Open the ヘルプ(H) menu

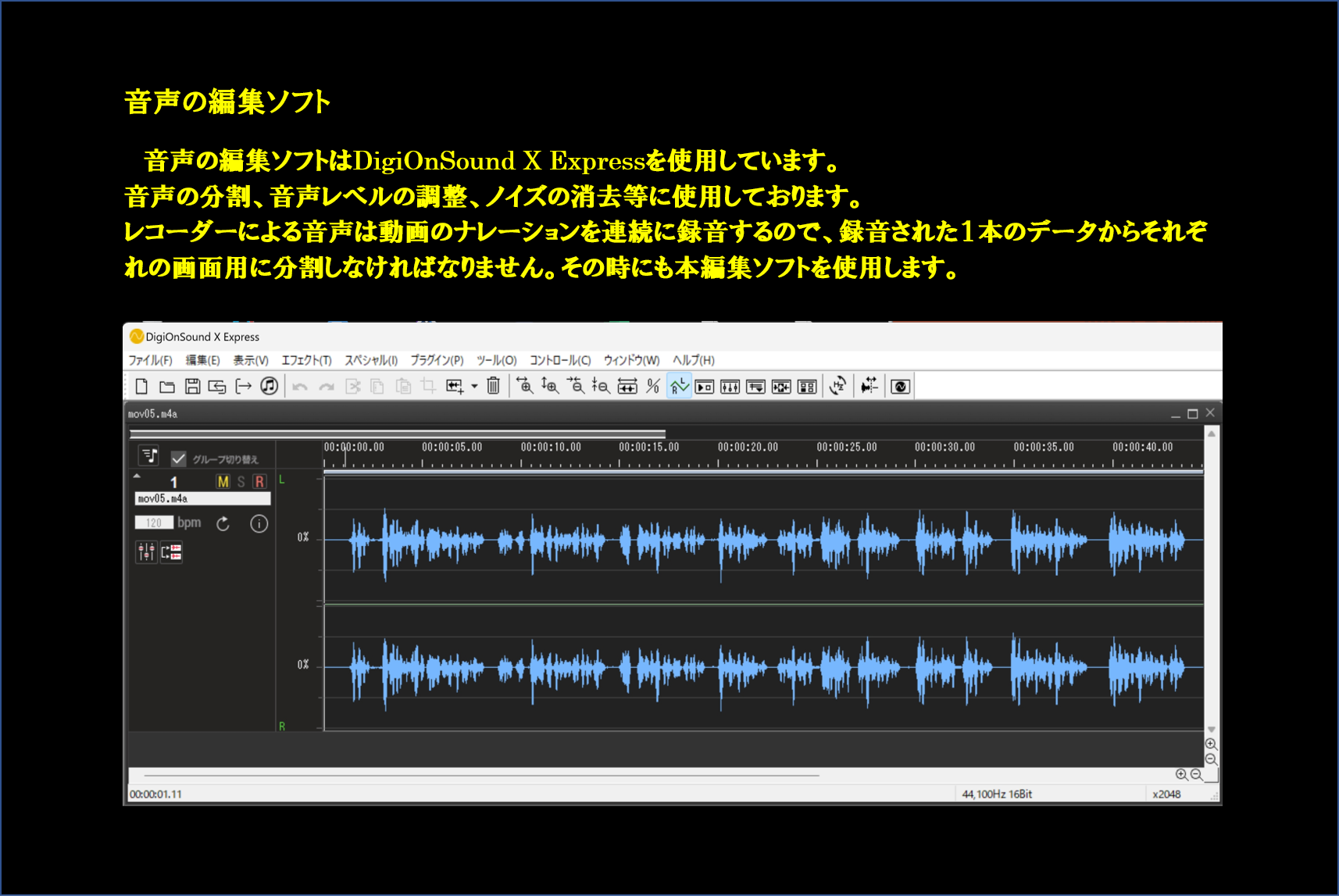tap(694, 360)
